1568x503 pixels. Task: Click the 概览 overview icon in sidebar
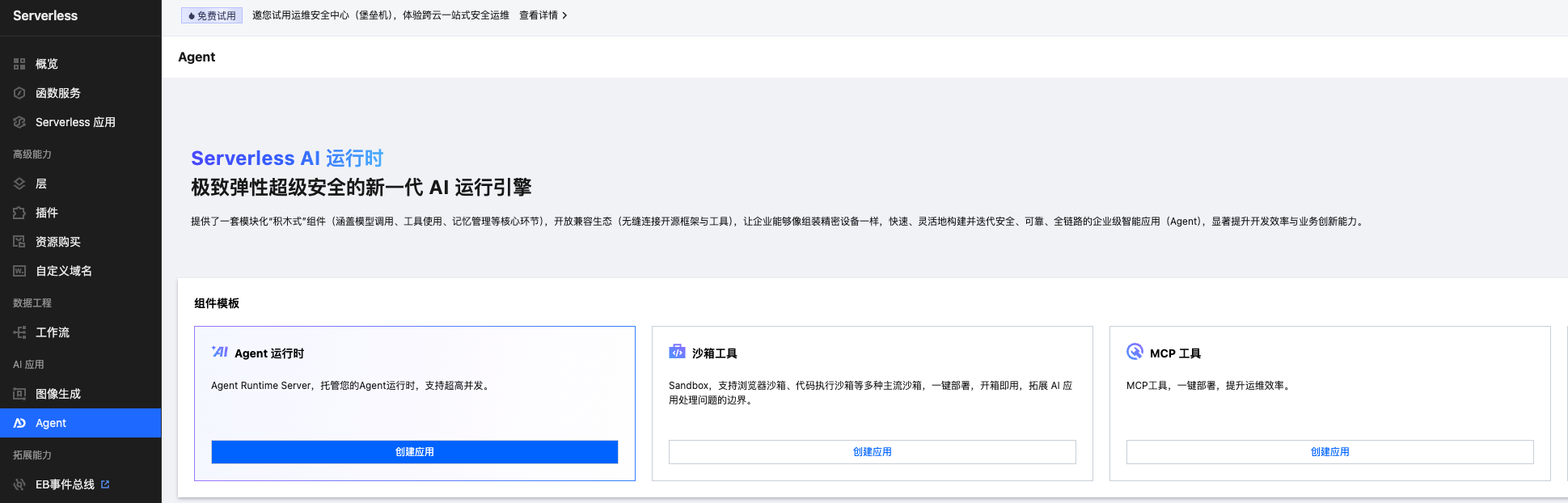(x=19, y=64)
